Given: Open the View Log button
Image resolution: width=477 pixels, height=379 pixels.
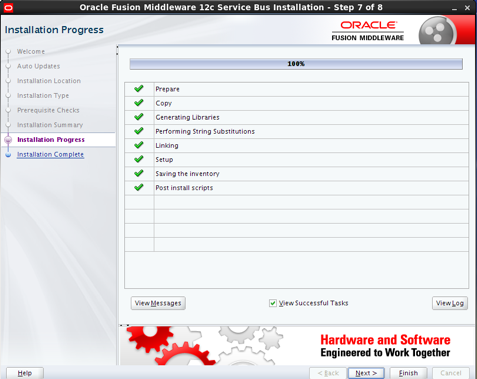Looking at the screenshot, I should (x=450, y=303).
